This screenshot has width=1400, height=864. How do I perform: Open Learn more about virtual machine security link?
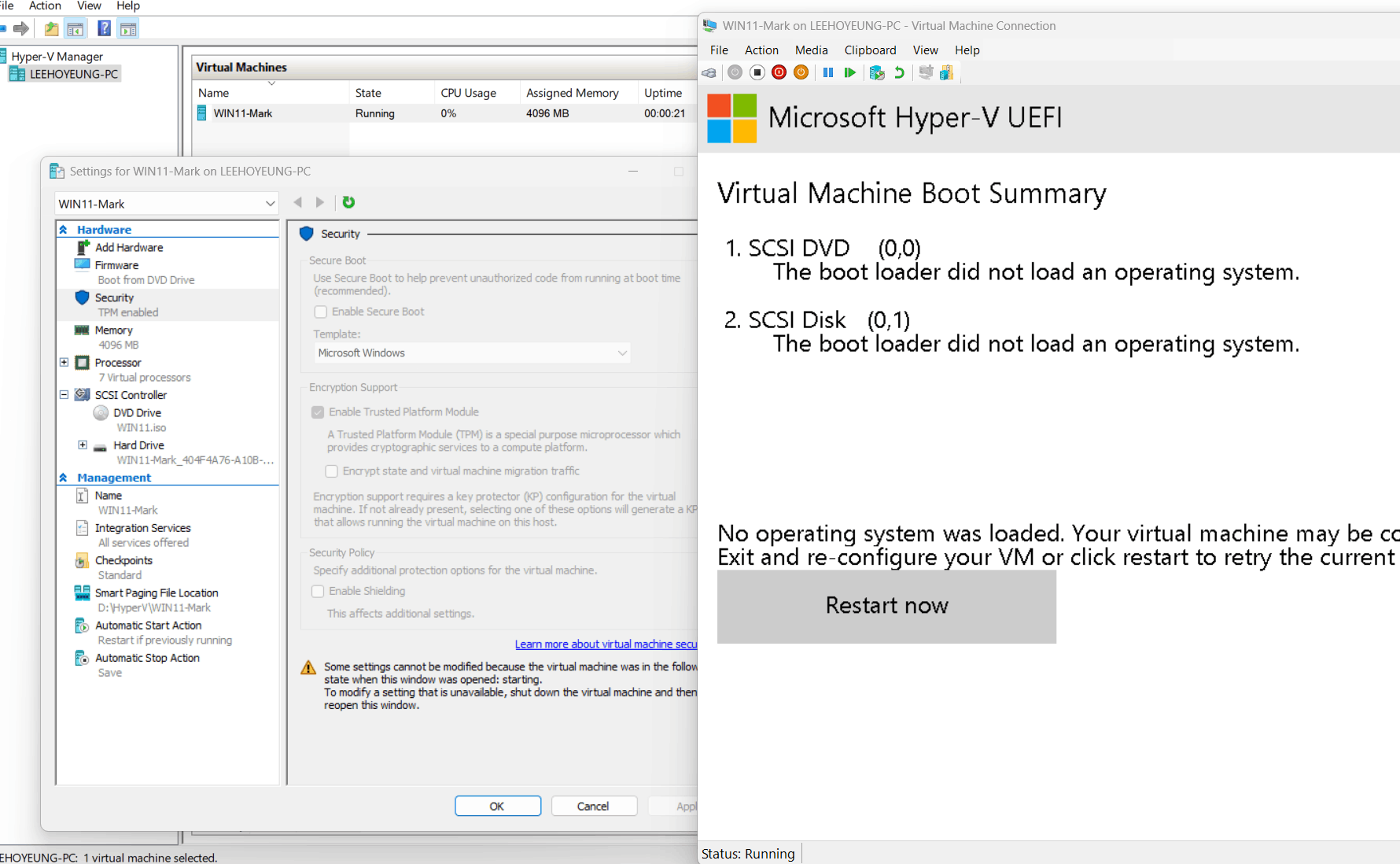(x=606, y=644)
